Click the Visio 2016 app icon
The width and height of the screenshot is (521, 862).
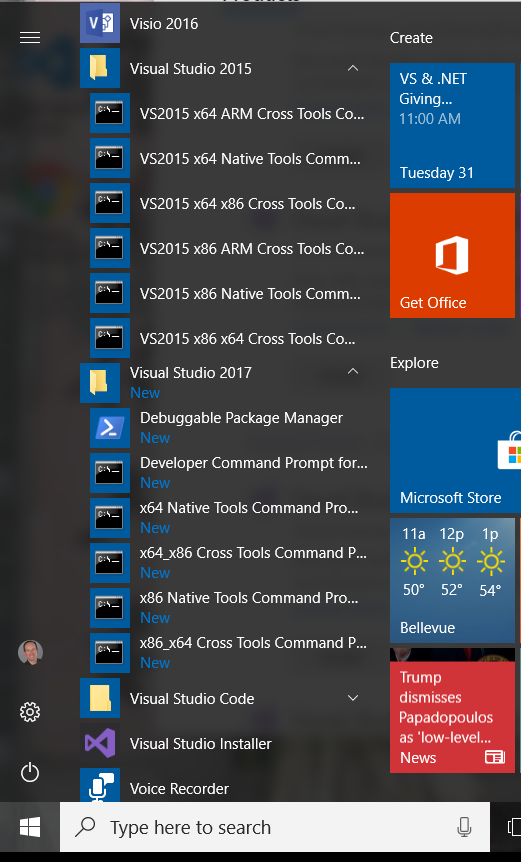[100, 23]
